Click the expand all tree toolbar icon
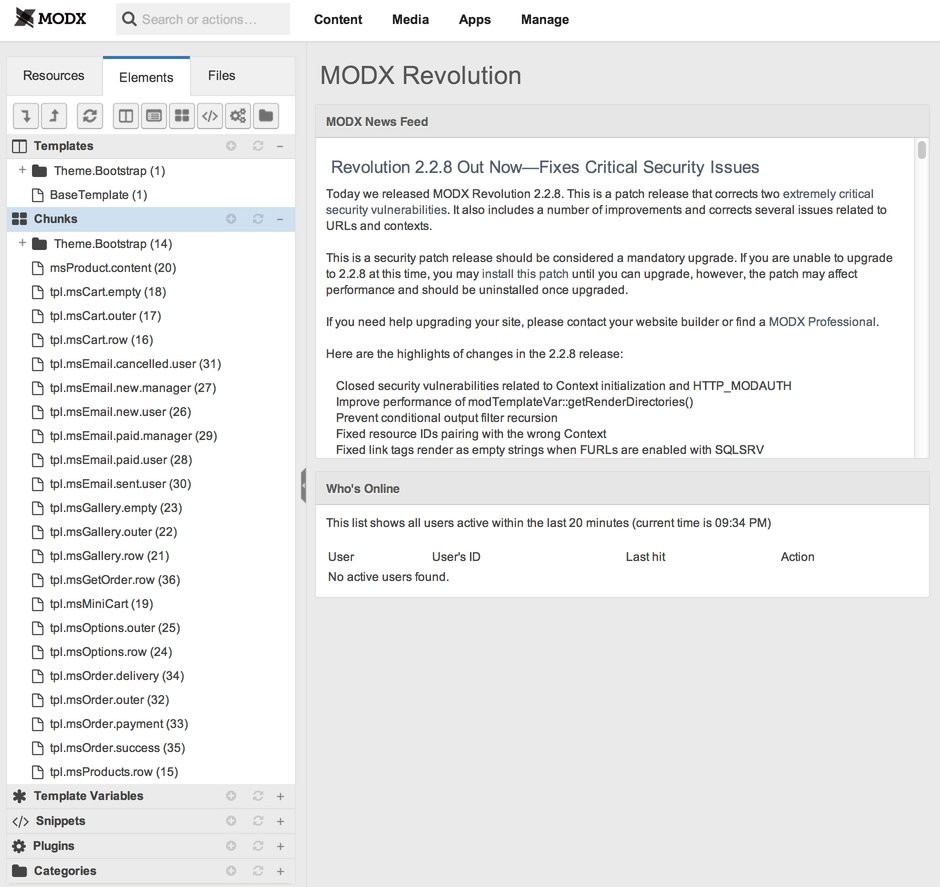940x887 pixels. pyautogui.click(x=26, y=116)
